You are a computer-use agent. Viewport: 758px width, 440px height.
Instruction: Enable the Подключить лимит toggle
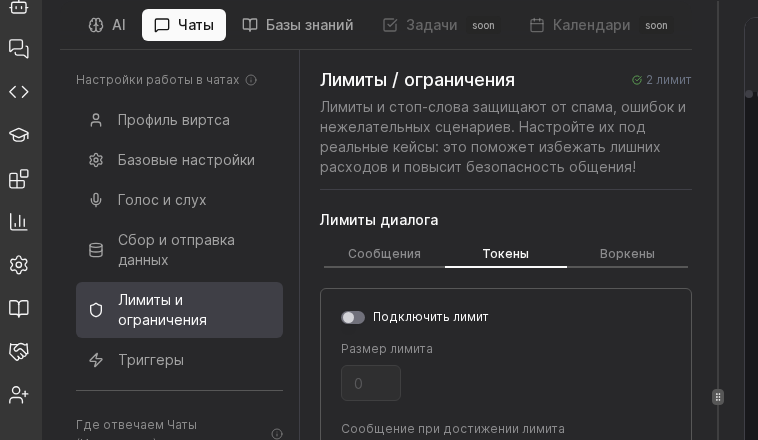click(353, 317)
